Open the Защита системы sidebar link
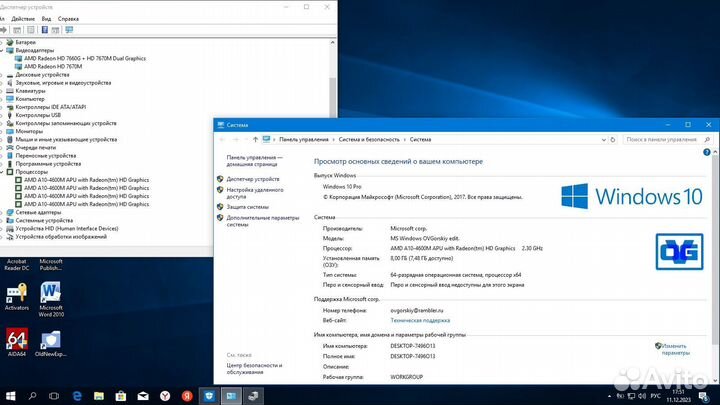 (248, 207)
